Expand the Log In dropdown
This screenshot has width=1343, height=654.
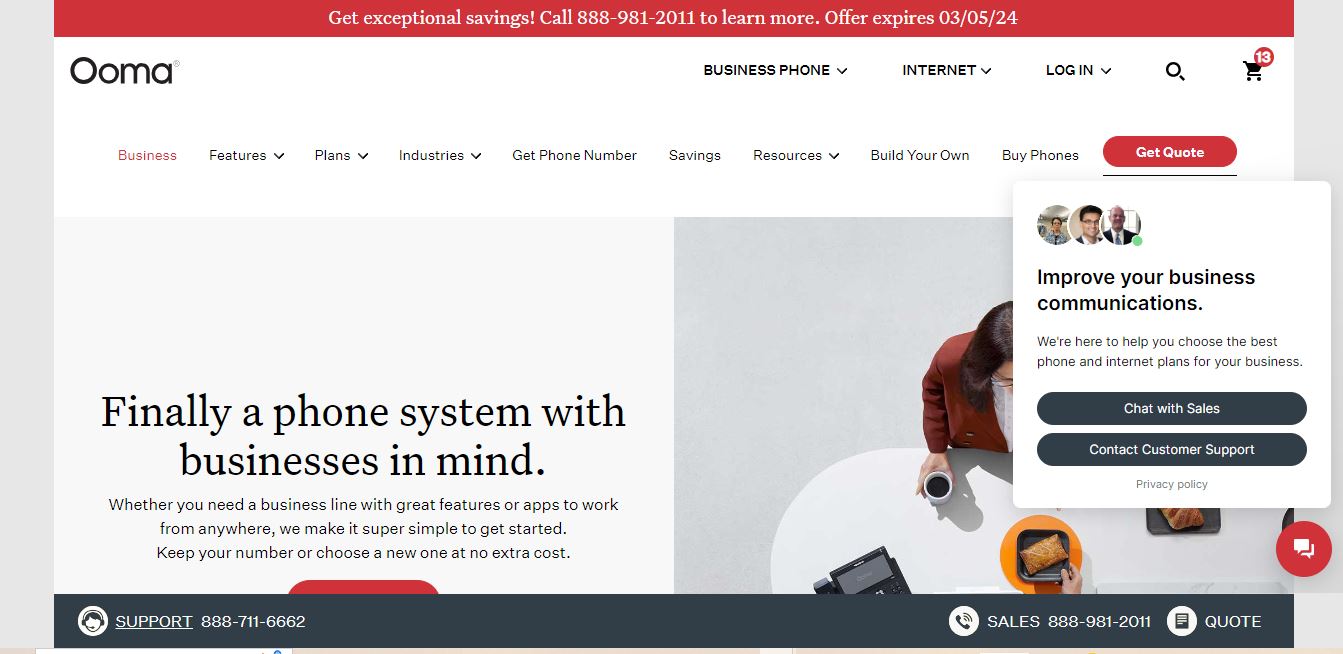tap(1078, 70)
